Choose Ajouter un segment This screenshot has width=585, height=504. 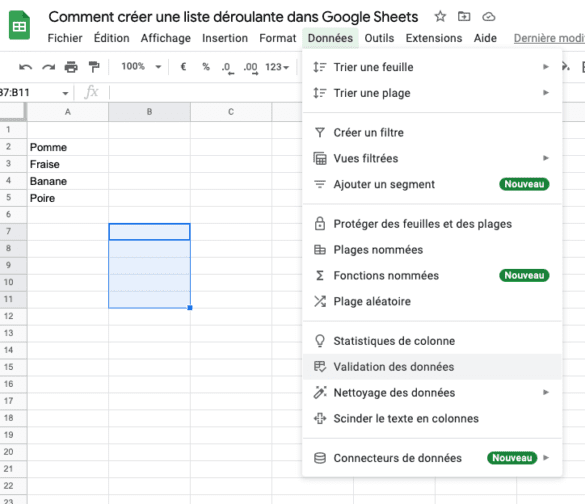[432, 184]
